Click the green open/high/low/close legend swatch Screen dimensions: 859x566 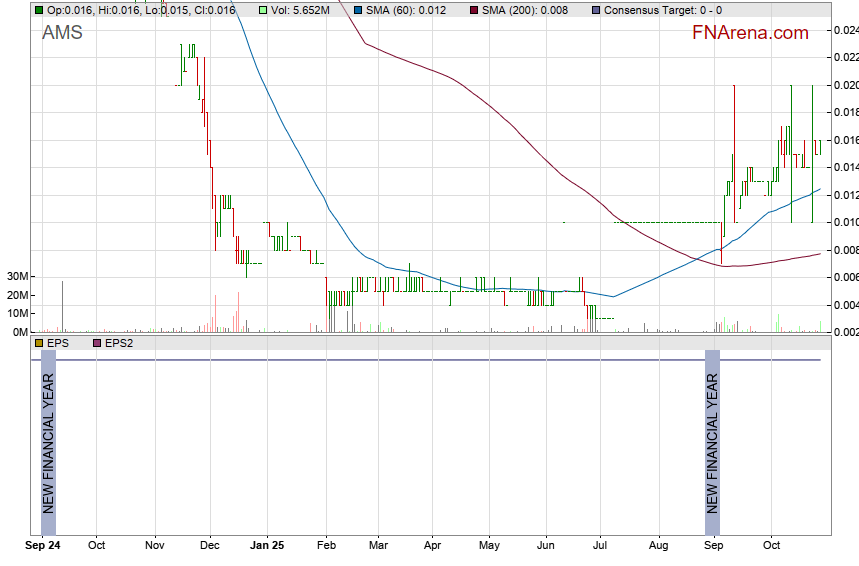[39, 10]
